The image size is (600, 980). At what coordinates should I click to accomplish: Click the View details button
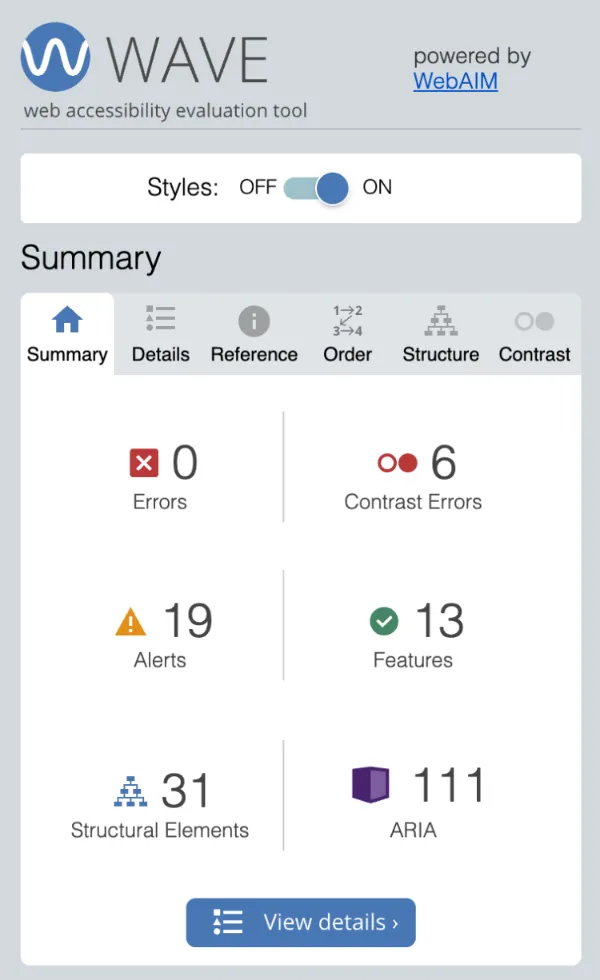point(301,922)
